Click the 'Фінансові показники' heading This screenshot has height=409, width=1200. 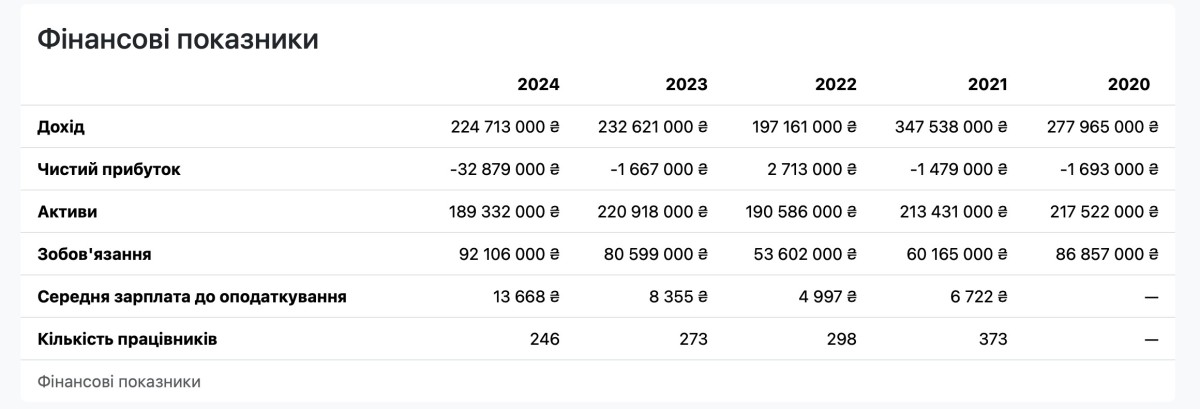click(178, 40)
